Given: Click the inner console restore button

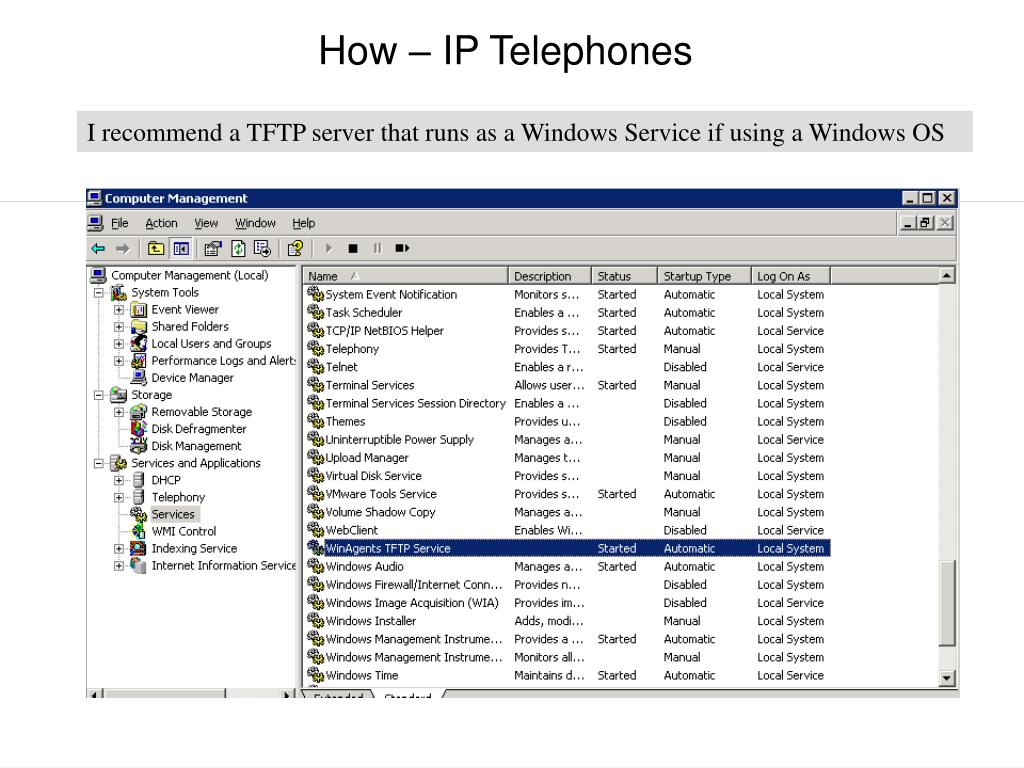Looking at the screenshot, I should (x=925, y=223).
